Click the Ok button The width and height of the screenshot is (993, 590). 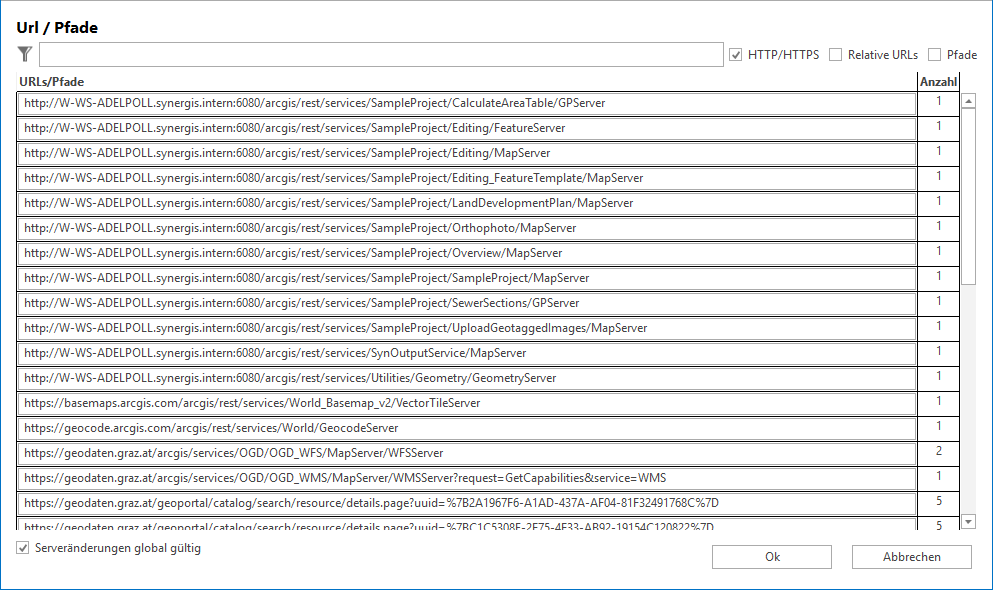(x=772, y=557)
